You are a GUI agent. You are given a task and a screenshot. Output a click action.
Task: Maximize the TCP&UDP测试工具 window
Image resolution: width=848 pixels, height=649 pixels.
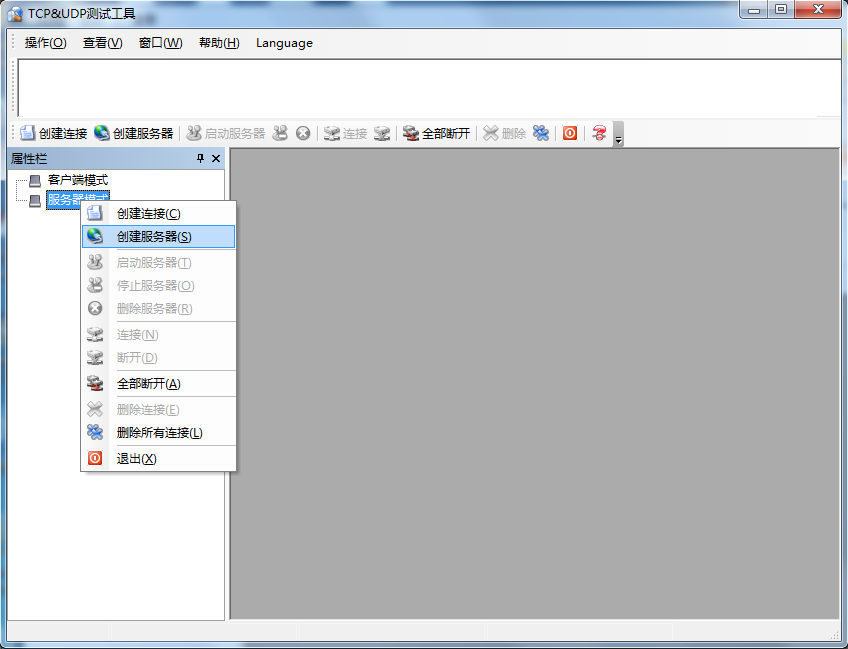click(781, 10)
